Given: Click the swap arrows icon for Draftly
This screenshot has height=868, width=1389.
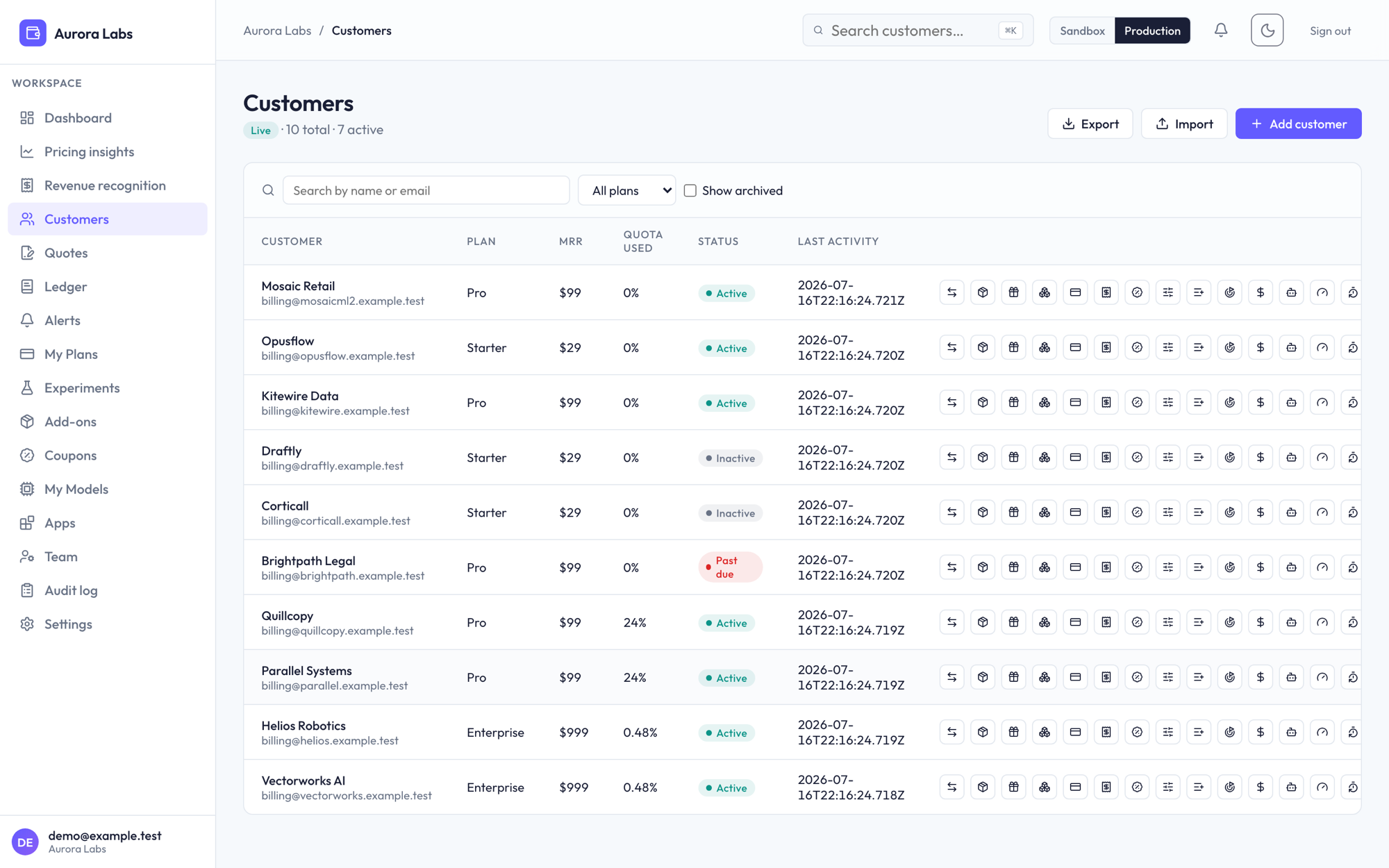Looking at the screenshot, I should pos(952,457).
